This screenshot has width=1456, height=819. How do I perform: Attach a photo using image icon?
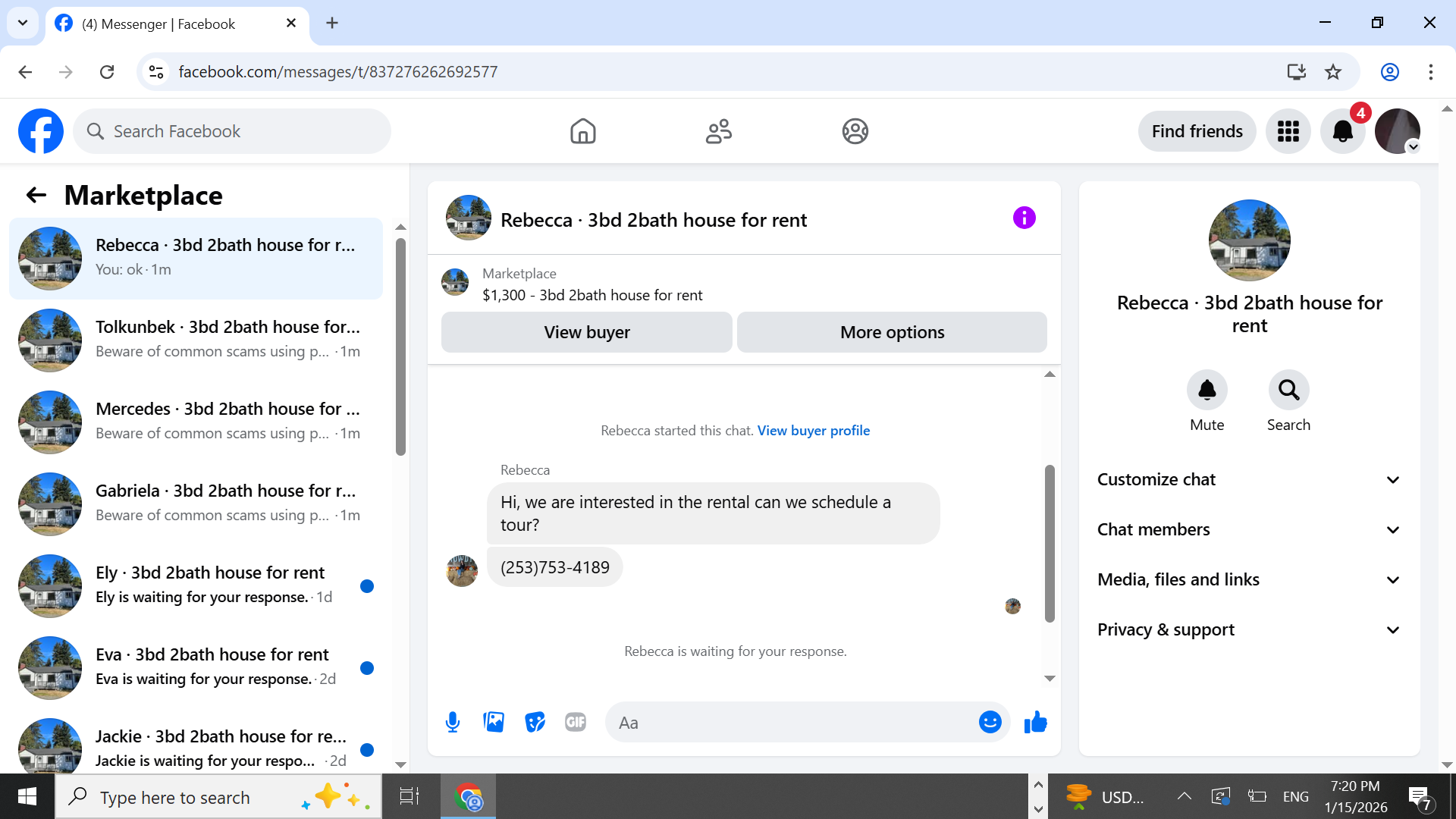494,722
